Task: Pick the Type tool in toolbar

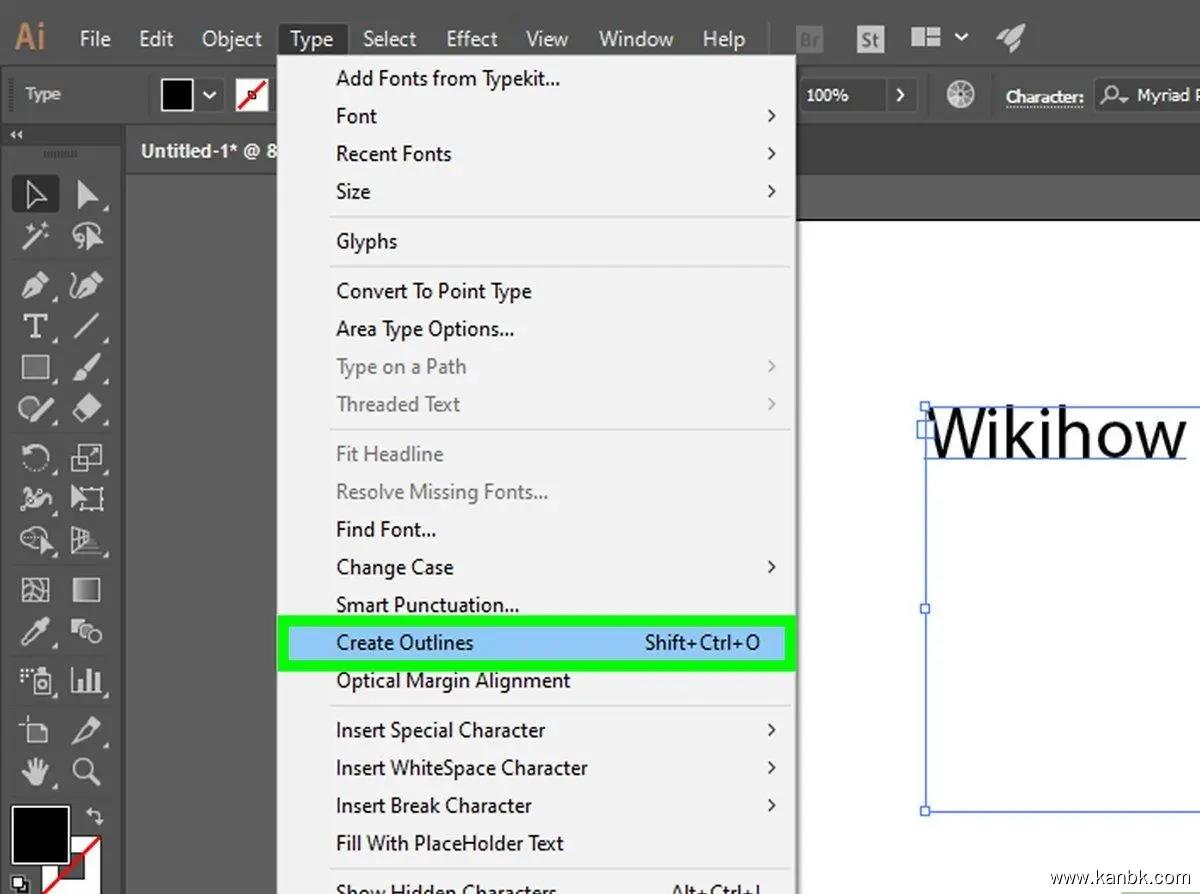Action: pos(36,326)
